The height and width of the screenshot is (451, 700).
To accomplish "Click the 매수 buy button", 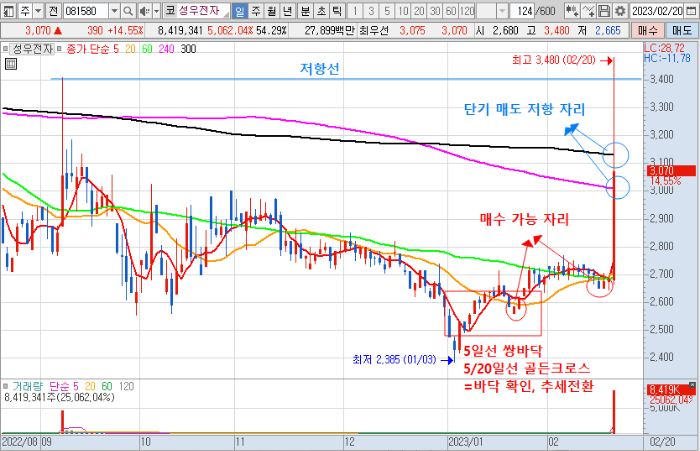I will pos(648,30).
